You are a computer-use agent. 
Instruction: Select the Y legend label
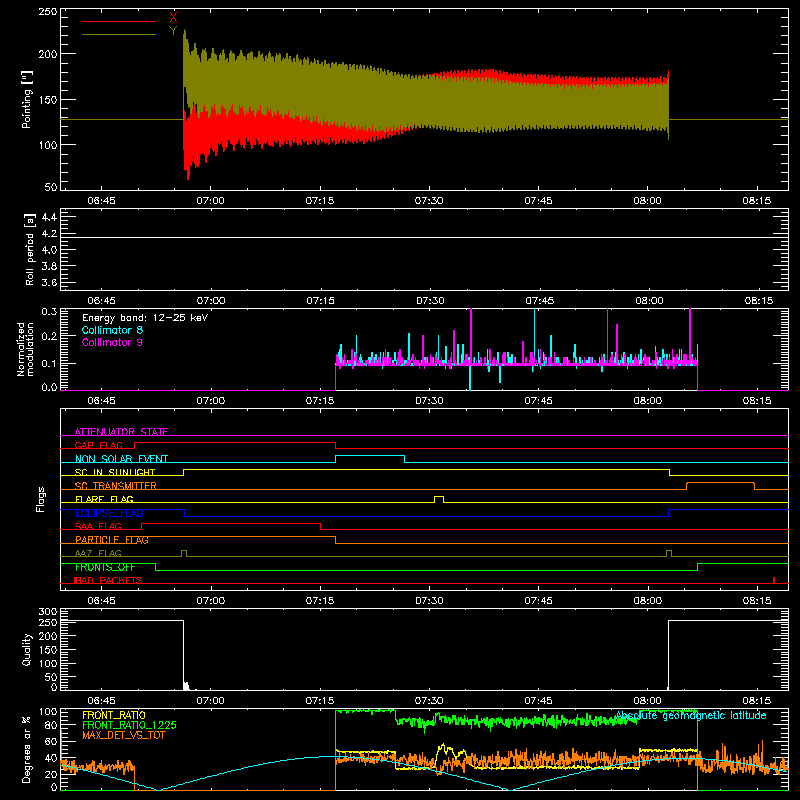coord(173,31)
